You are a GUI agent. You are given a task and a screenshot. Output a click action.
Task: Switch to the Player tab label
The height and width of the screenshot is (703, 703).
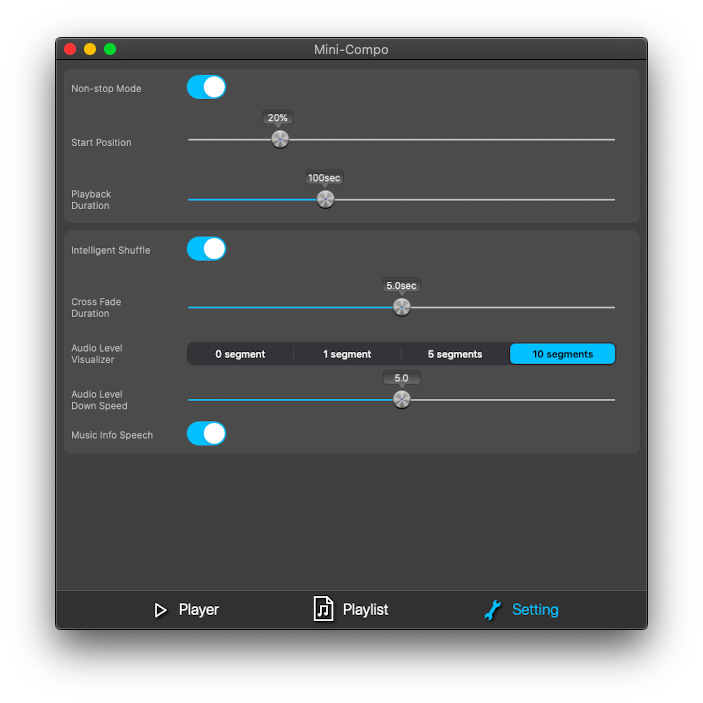[x=199, y=610]
